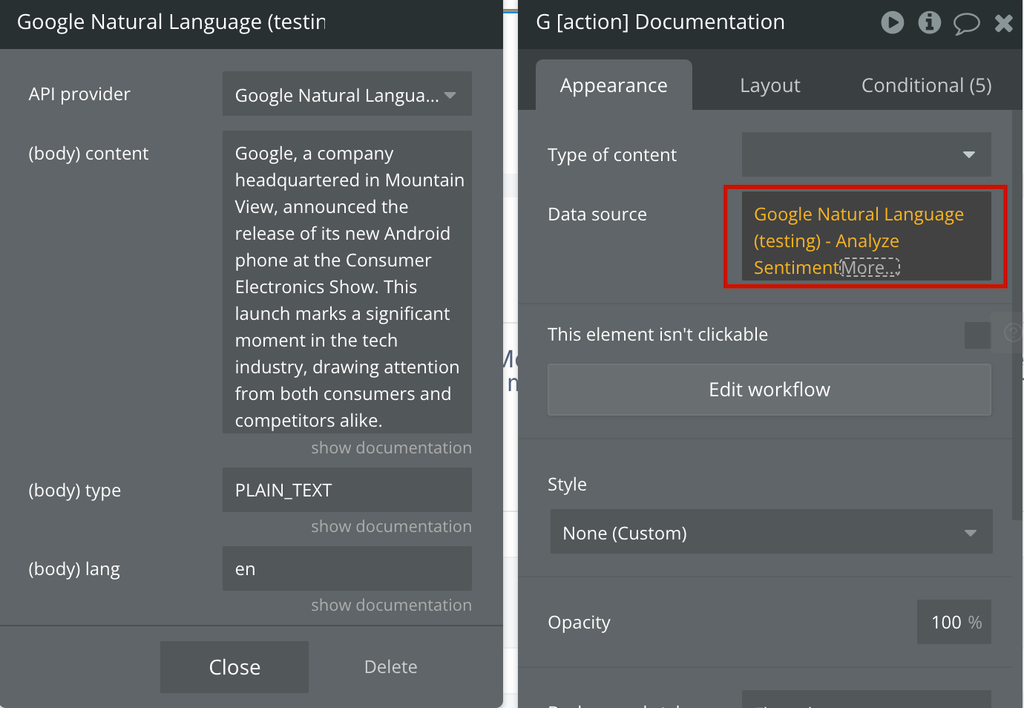Click the (body) lang en field
This screenshot has height=708, width=1024.
click(x=347, y=569)
